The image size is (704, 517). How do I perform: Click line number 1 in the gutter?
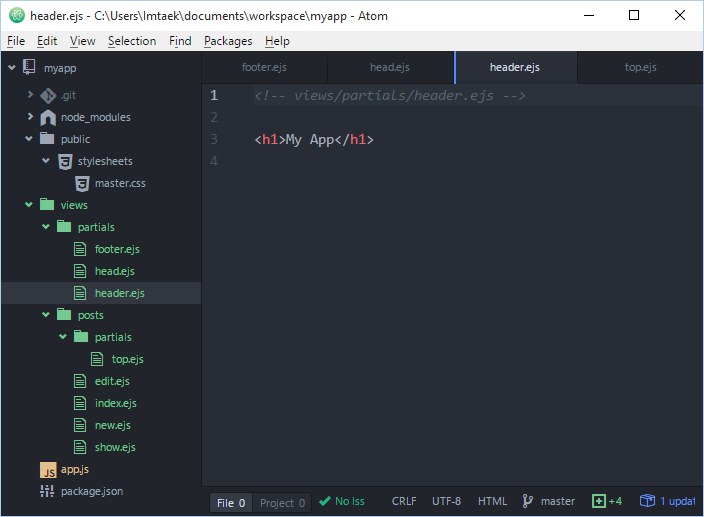[x=214, y=95]
